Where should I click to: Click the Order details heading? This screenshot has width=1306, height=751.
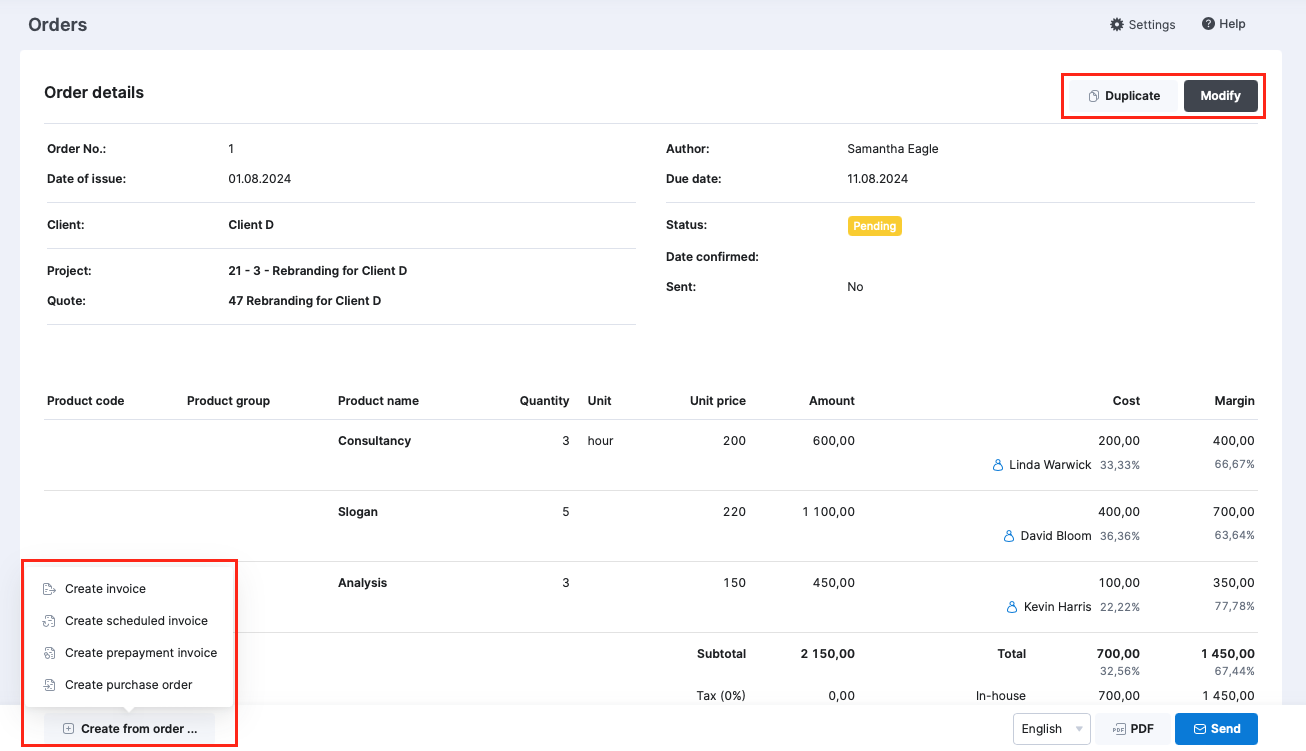[x=94, y=92]
